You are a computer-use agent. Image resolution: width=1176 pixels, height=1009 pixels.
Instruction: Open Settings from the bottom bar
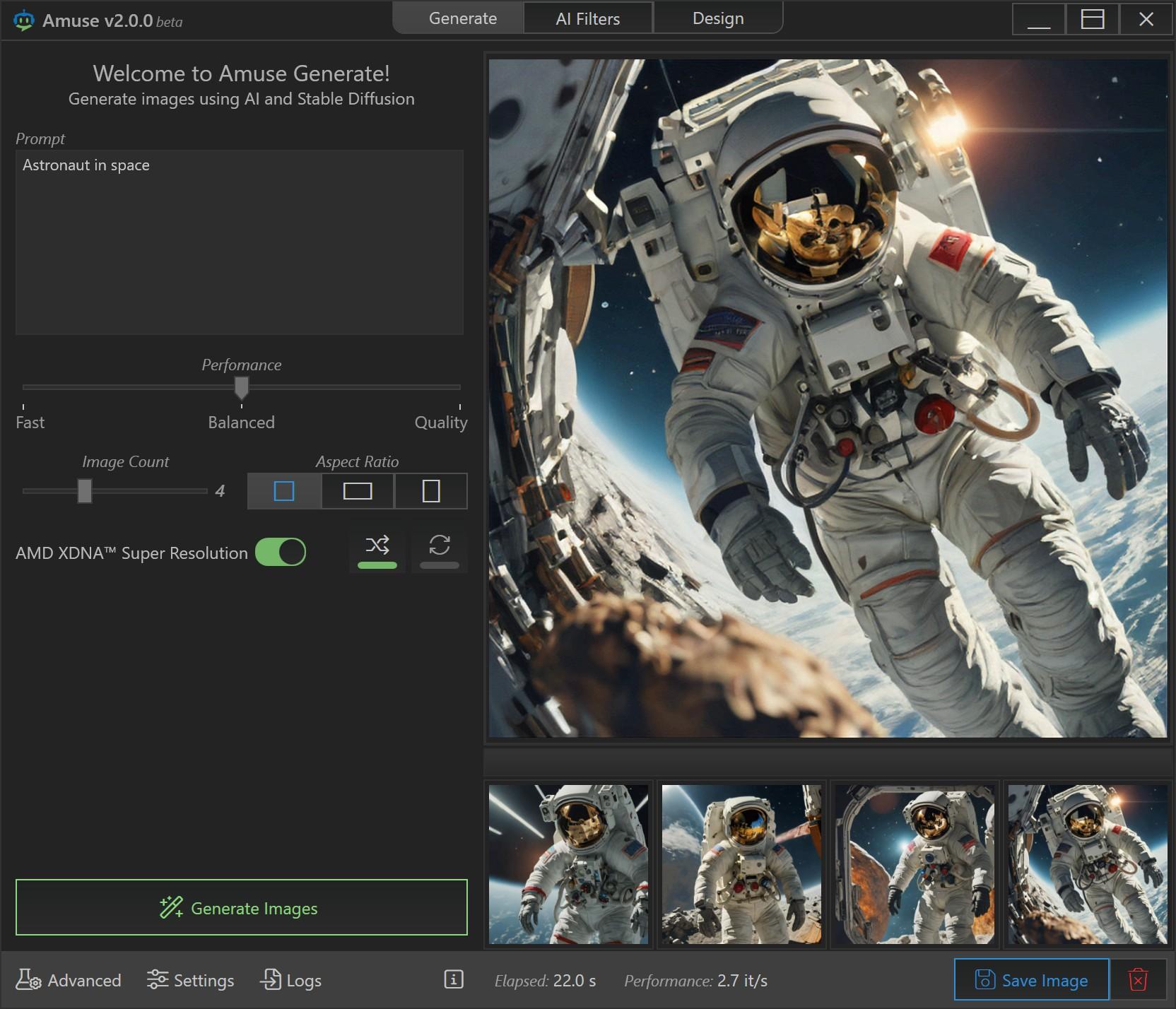pyautogui.click(x=191, y=980)
